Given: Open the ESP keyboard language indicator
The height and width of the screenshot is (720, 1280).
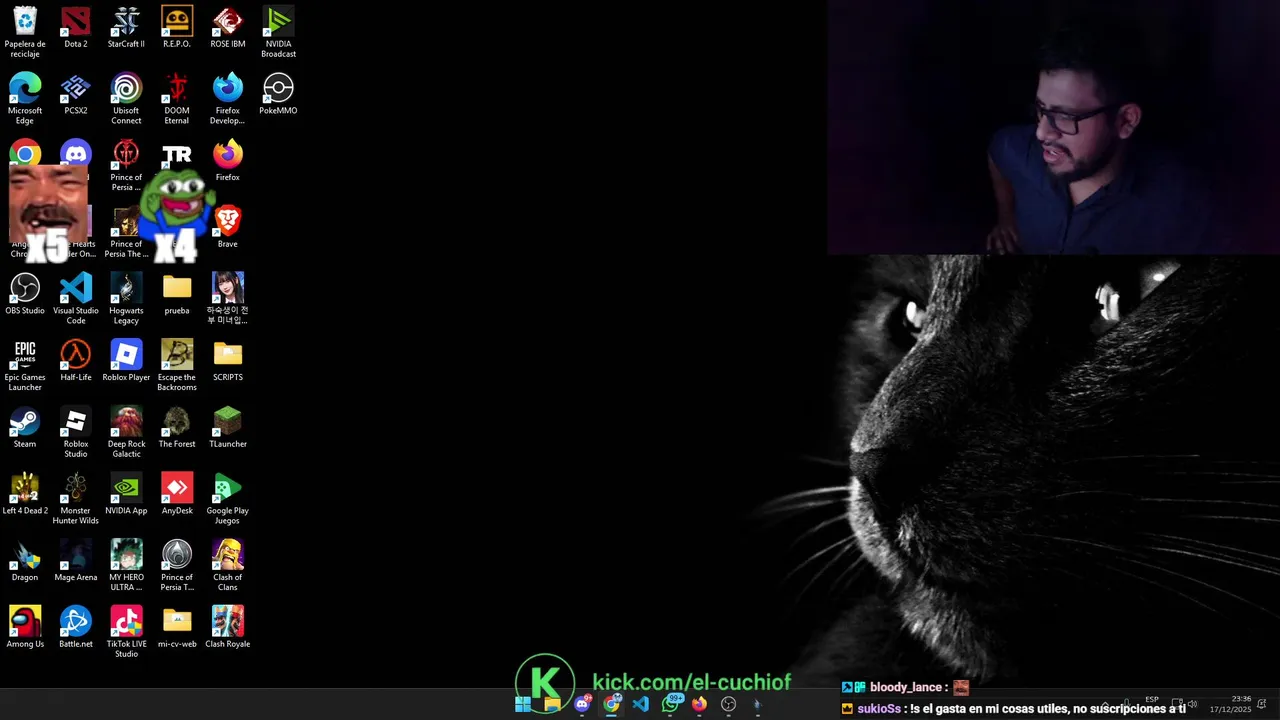Looking at the screenshot, I should click(1152, 700).
